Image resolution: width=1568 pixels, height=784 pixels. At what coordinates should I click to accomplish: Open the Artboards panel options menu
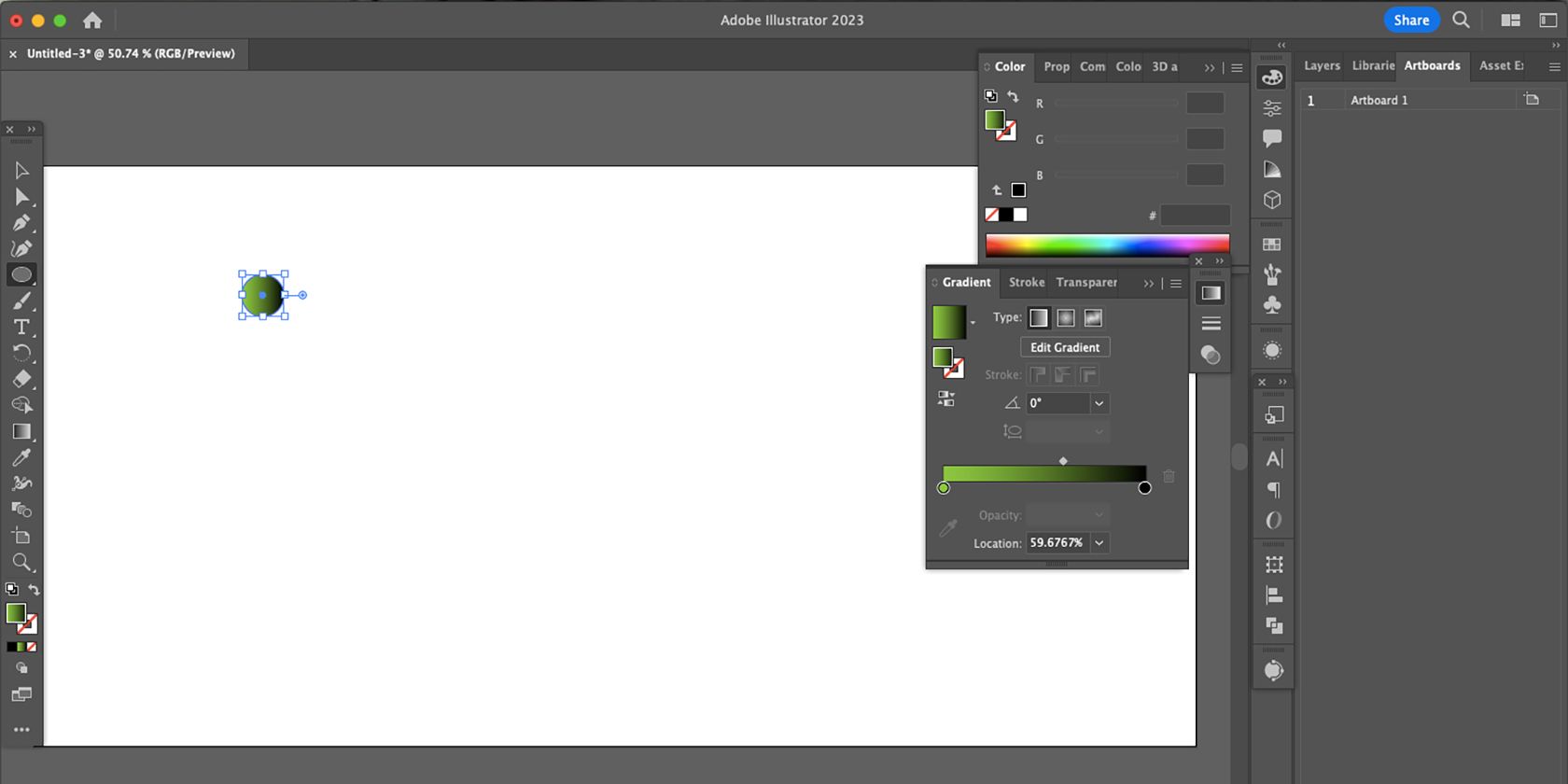pyautogui.click(x=1554, y=66)
